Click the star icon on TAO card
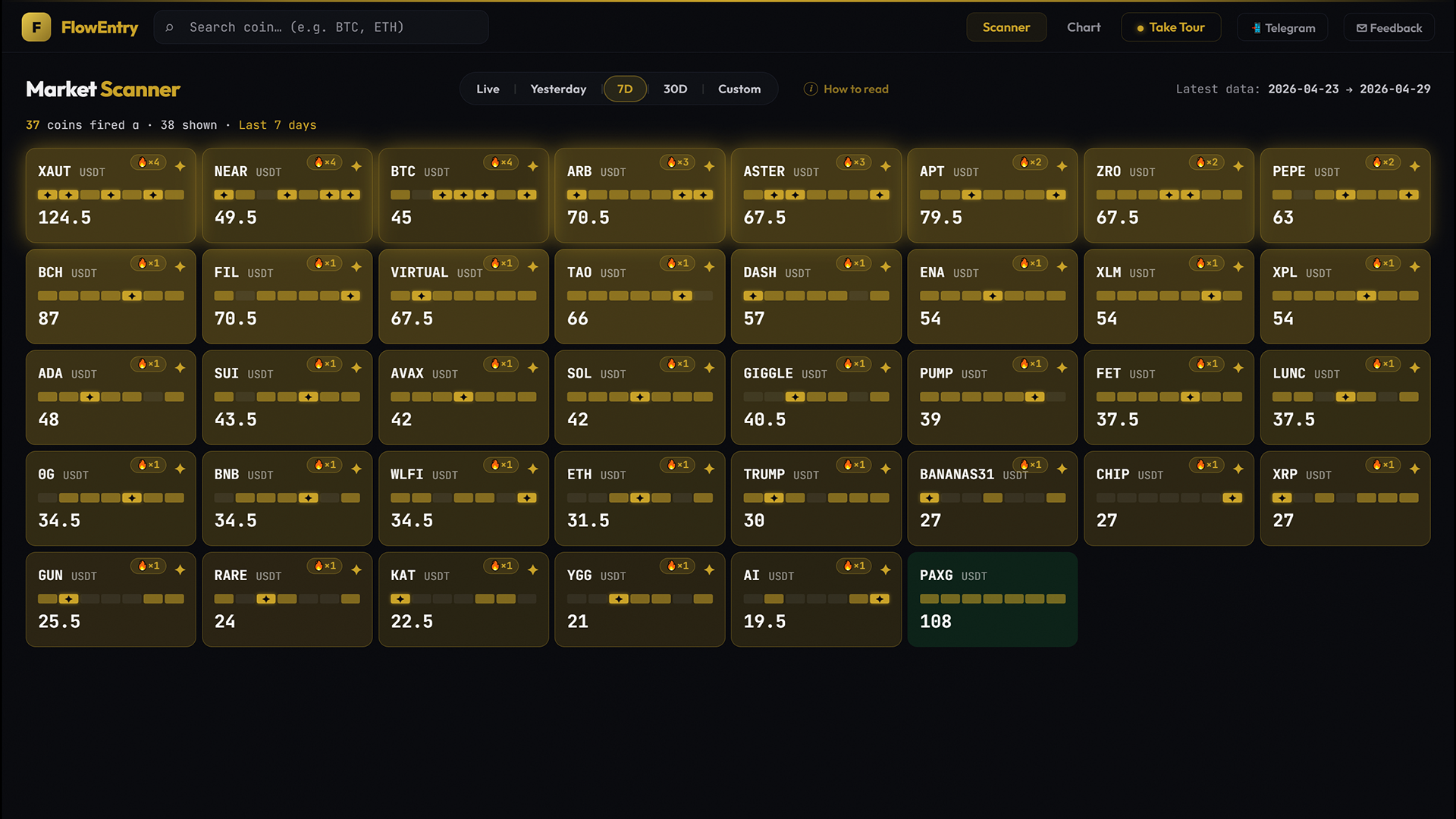Screen dimensions: 1456x819 [x=709, y=267]
